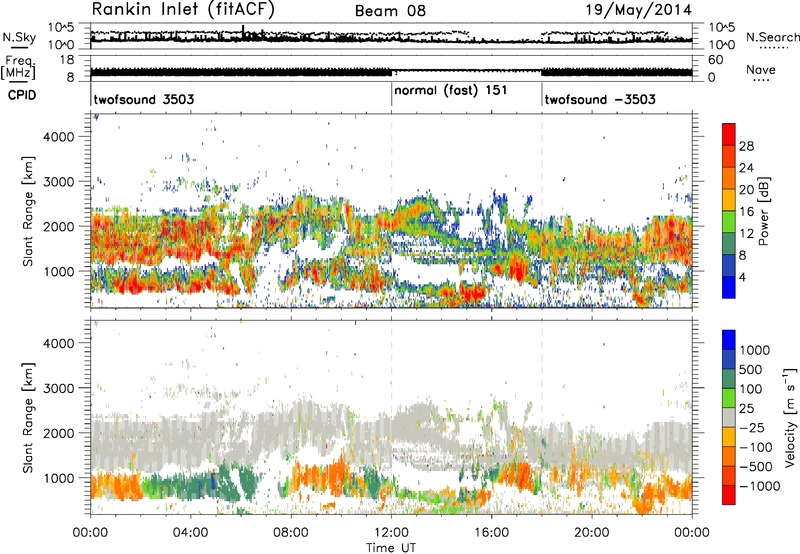Screen dimensions: 800x554
Task: Click the 'Beam 08' label
Action: pyautogui.click(x=390, y=11)
